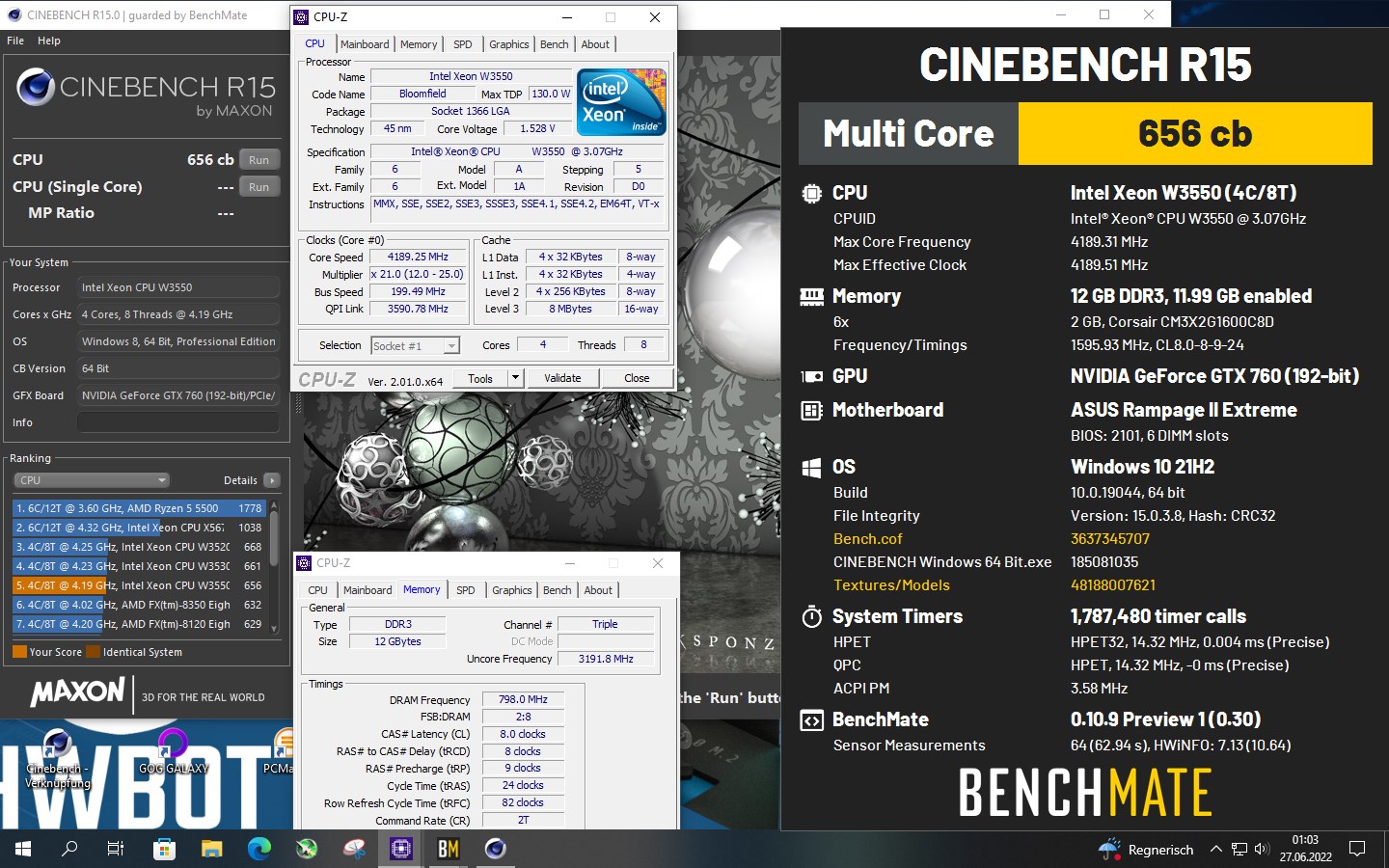The image size is (1389, 868).
Task: Switch to Bench tab in upper CPU-Z window
Action: tap(554, 44)
